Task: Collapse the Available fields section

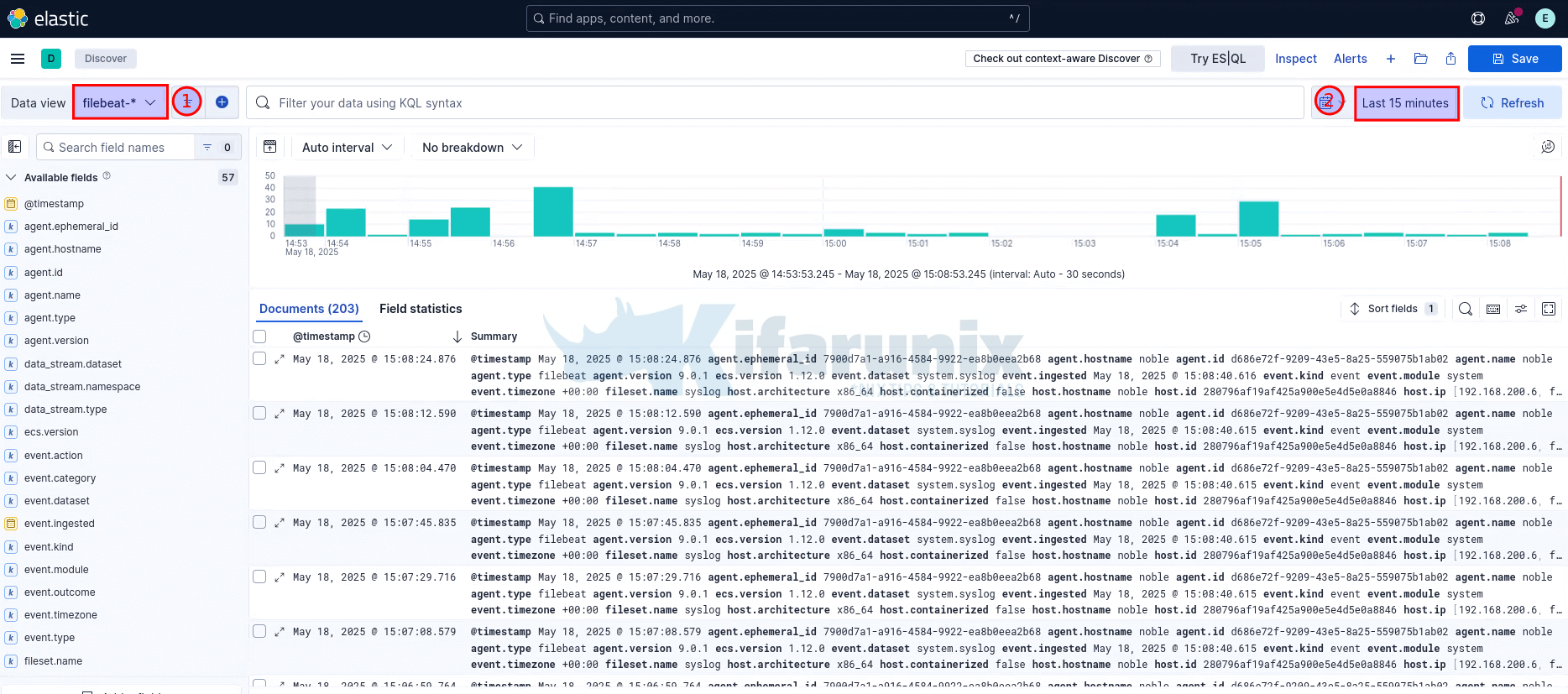Action: click(x=11, y=177)
